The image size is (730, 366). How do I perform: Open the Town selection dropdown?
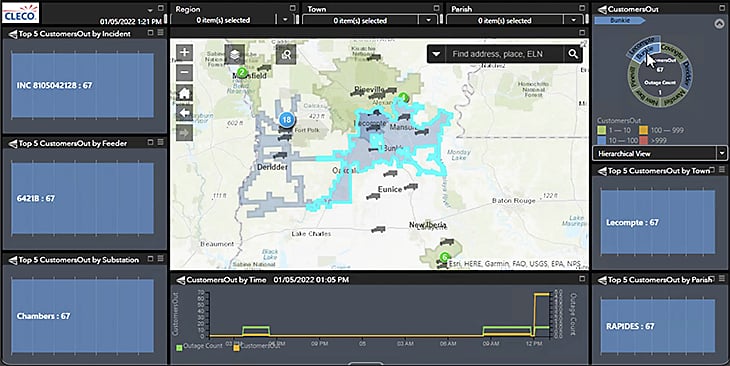[x=428, y=20]
